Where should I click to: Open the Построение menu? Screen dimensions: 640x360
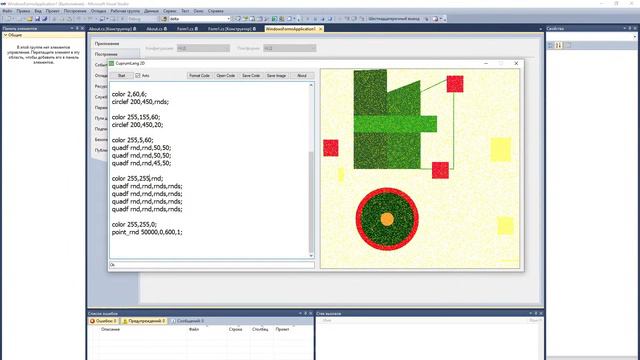point(75,11)
